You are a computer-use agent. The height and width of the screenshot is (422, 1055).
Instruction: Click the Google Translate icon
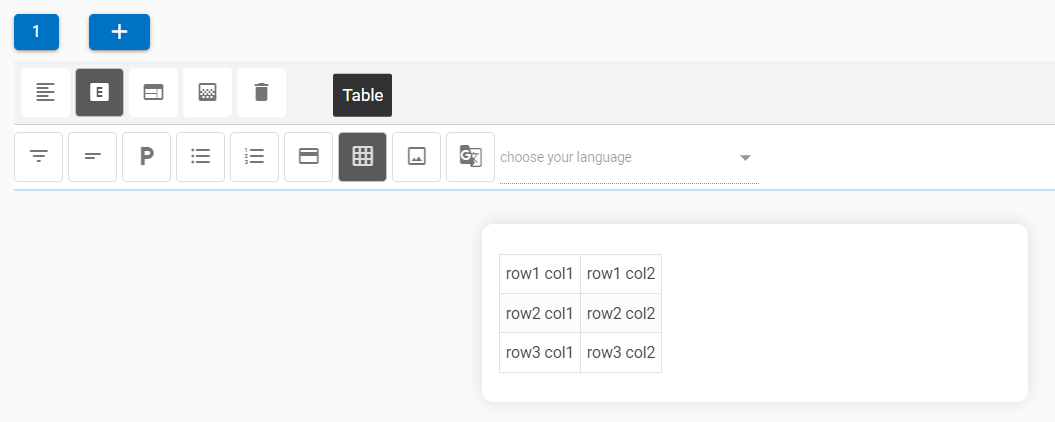coord(470,157)
